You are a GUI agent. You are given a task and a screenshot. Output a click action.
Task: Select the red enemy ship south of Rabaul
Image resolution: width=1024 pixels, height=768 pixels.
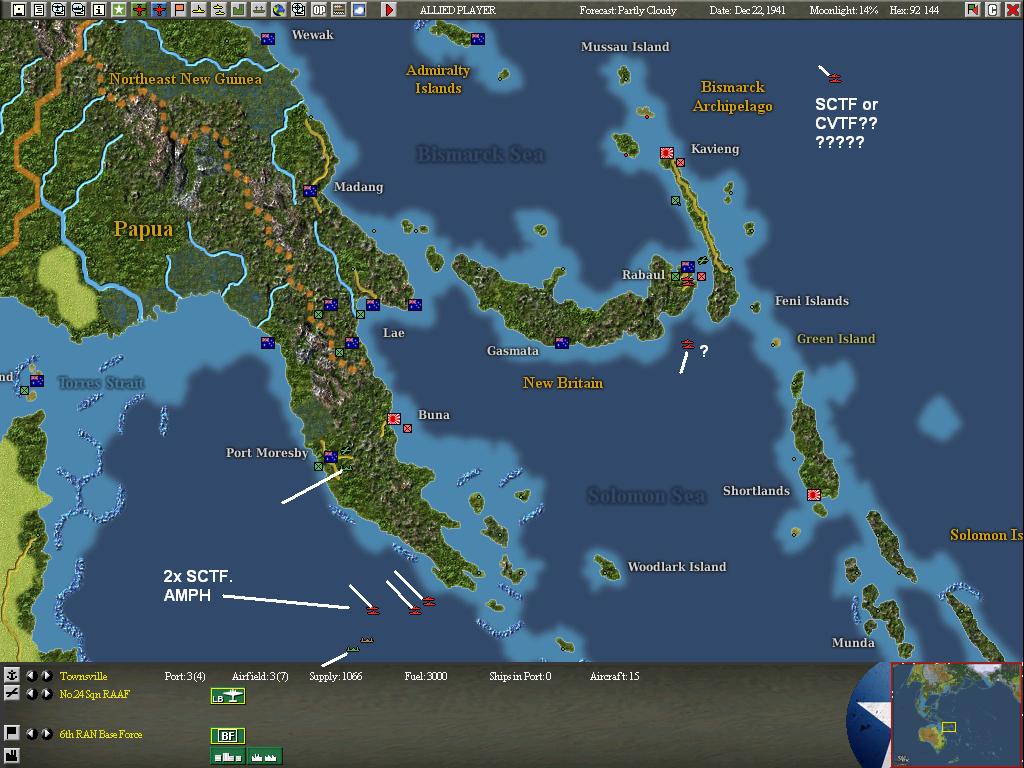688,344
